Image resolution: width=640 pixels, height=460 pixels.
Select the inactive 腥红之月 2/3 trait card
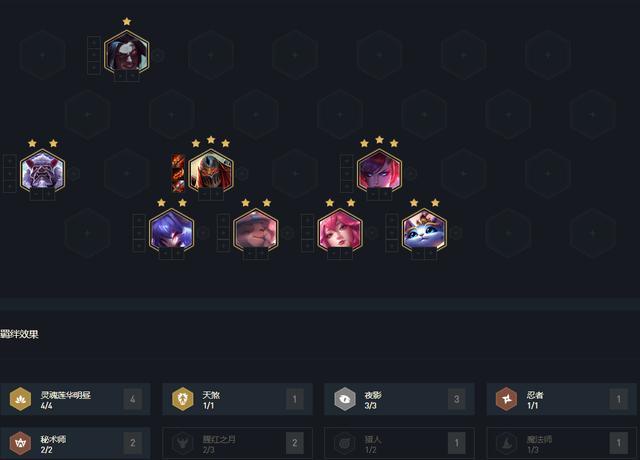click(238, 443)
